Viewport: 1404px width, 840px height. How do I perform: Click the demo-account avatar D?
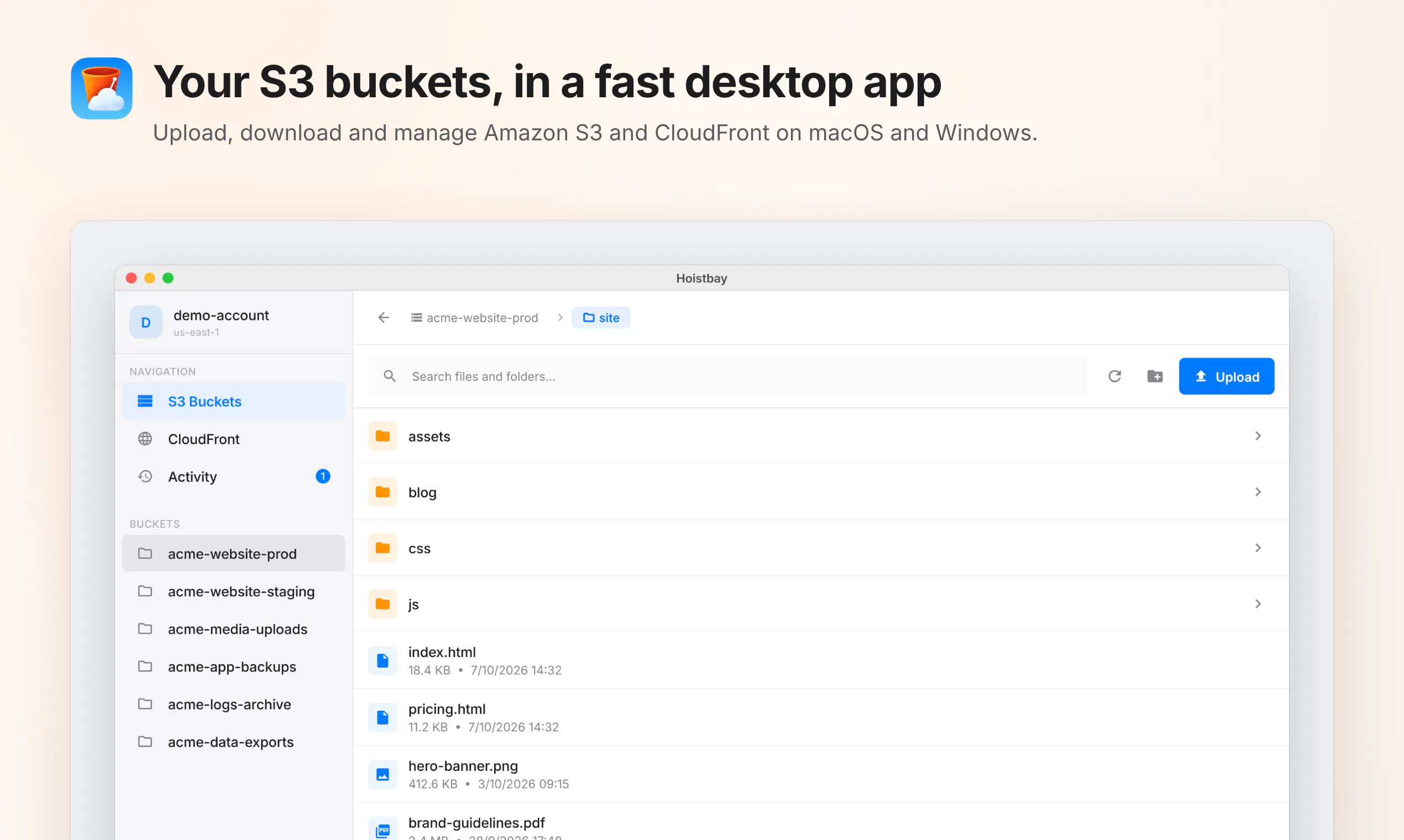pos(145,322)
